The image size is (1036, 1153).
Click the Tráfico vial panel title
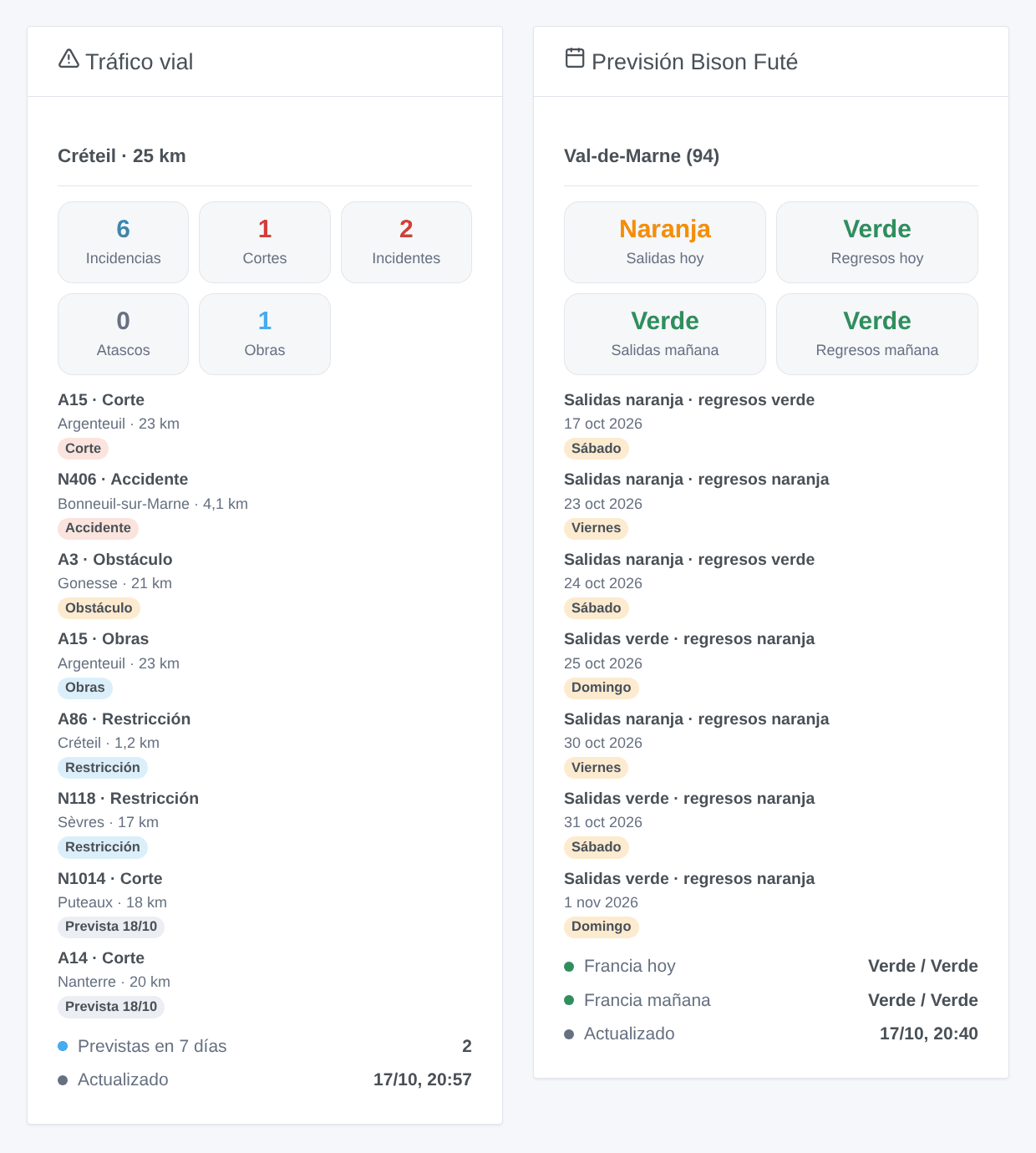(x=139, y=62)
